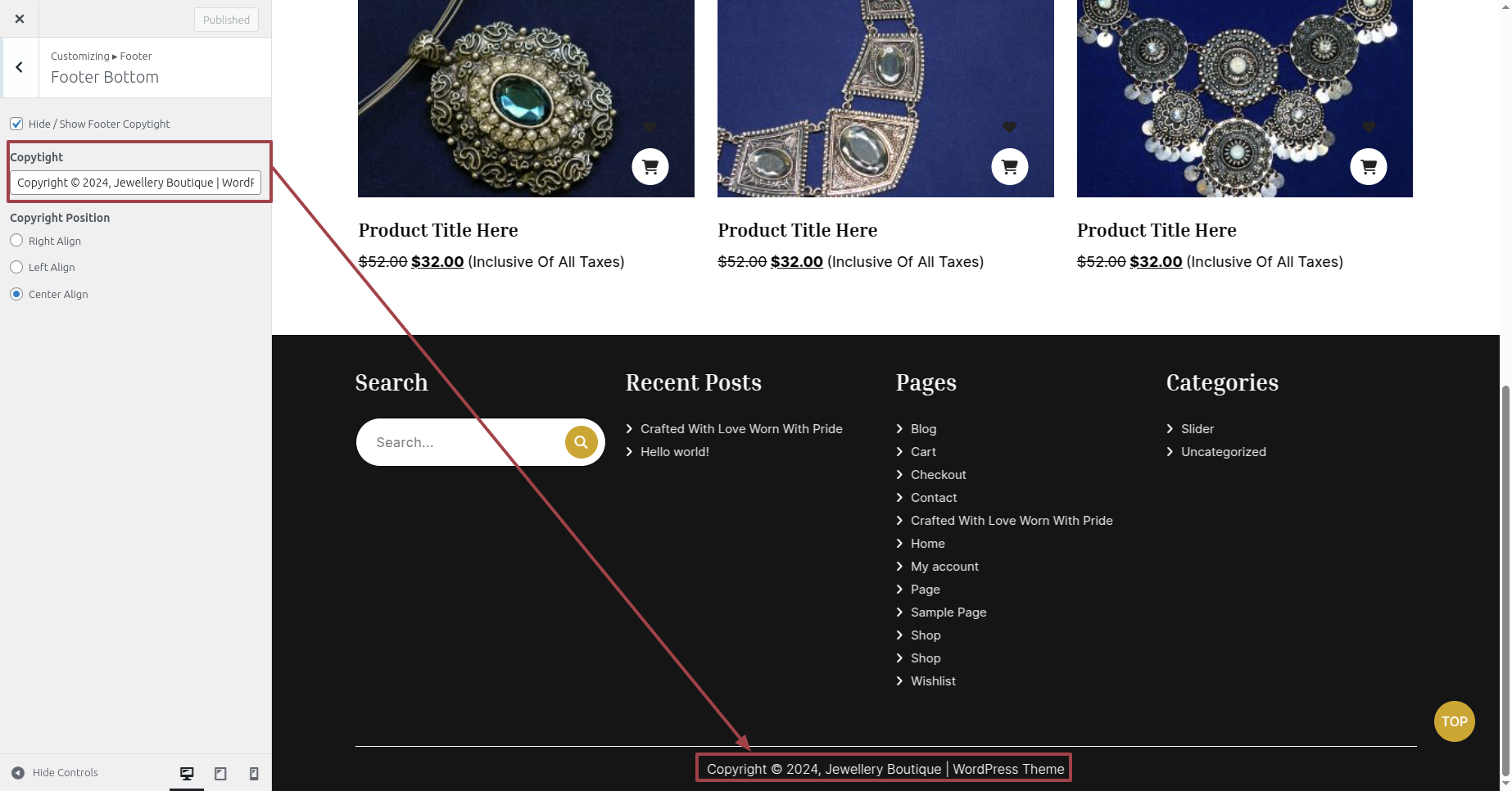Switch to mobile preview icon

click(254, 773)
